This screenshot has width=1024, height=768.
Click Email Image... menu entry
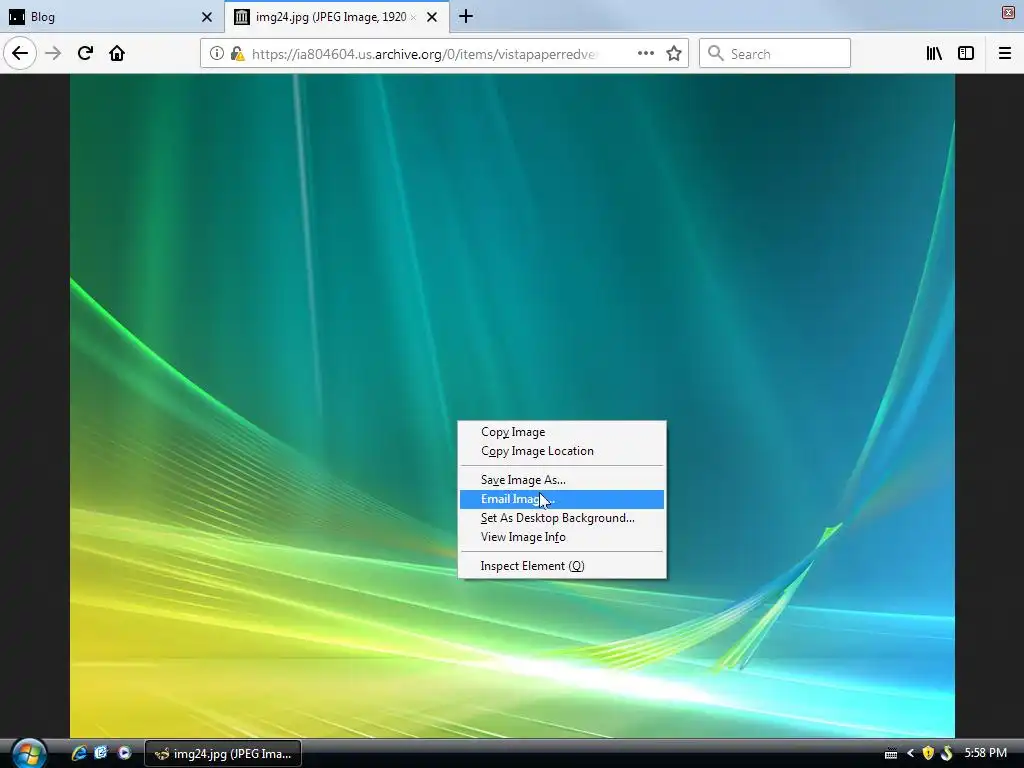click(x=562, y=499)
